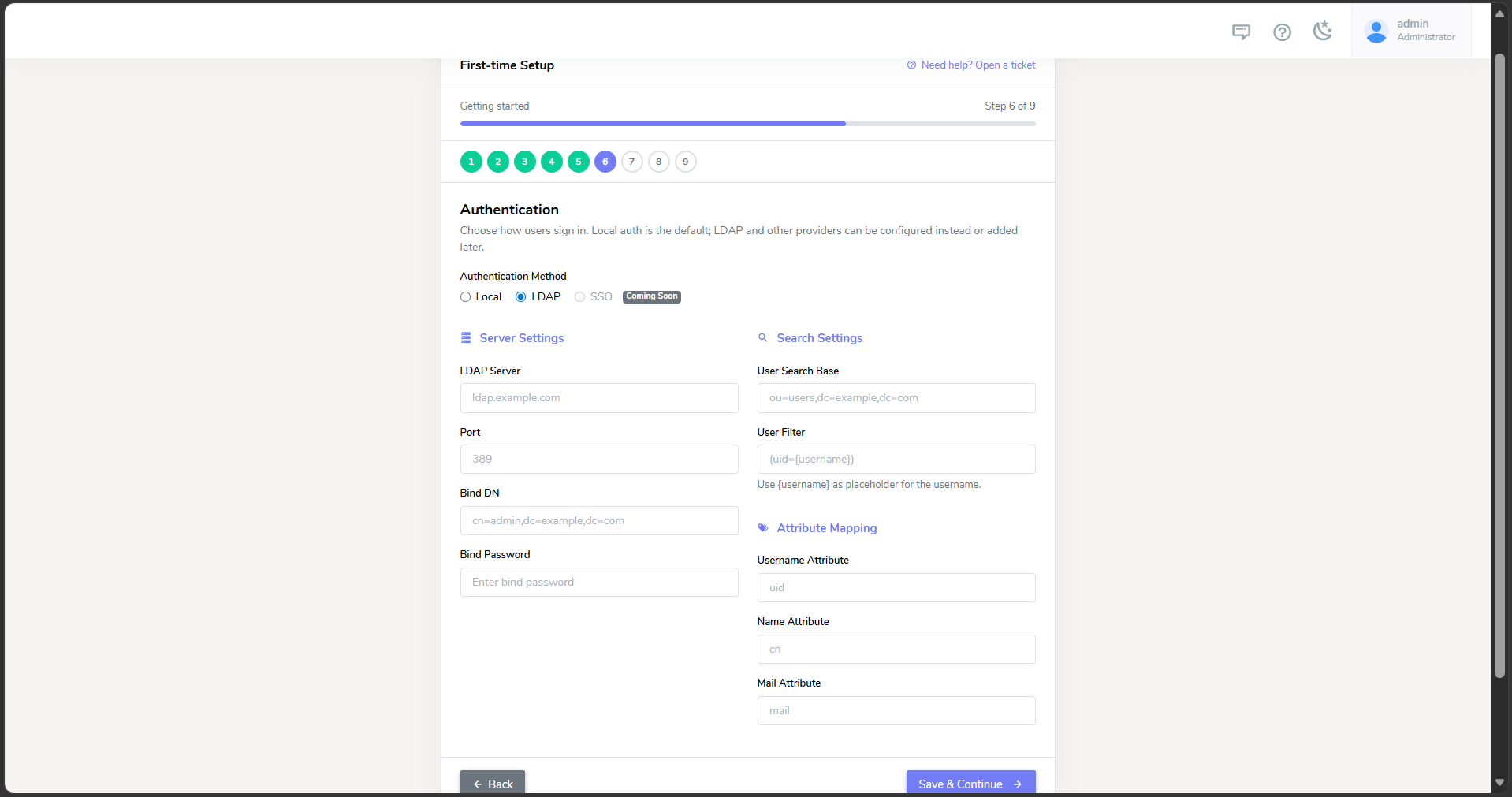Go to setup step 9
This screenshot has height=797, width=1512.
pyautogui.click(x=685, y=162)
